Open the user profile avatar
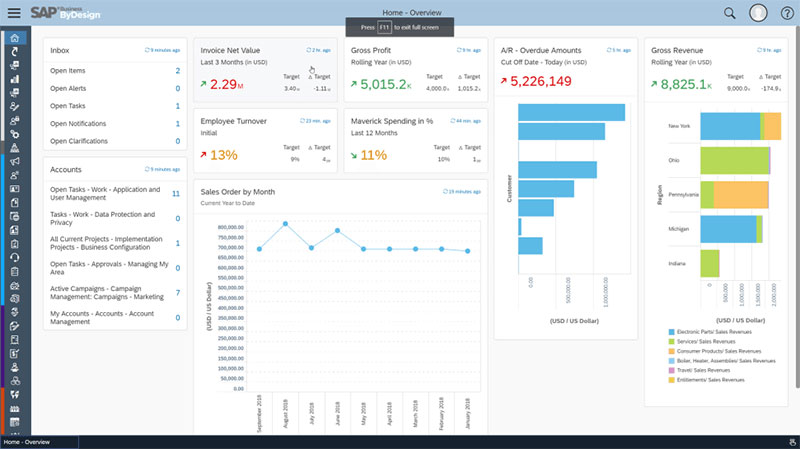This screenshot has height=449, width=800. [x=758, y=13]
